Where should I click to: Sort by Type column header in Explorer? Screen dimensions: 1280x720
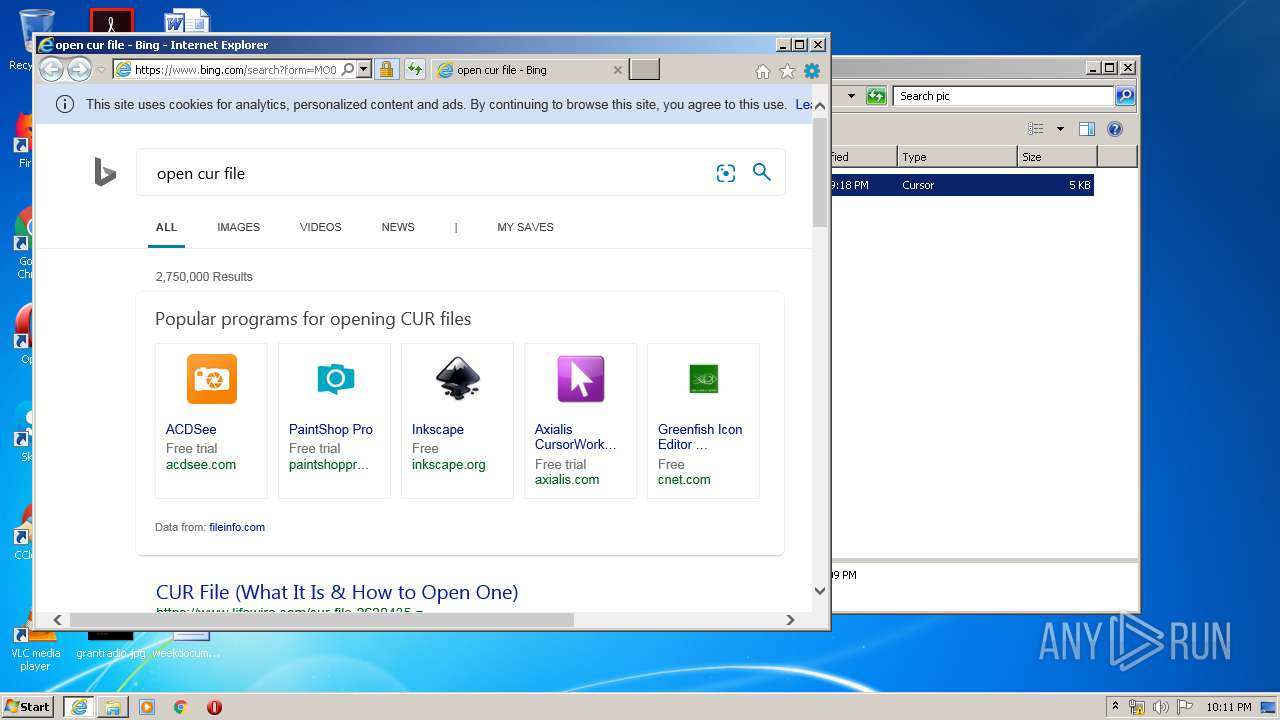[x=957, y=157]
